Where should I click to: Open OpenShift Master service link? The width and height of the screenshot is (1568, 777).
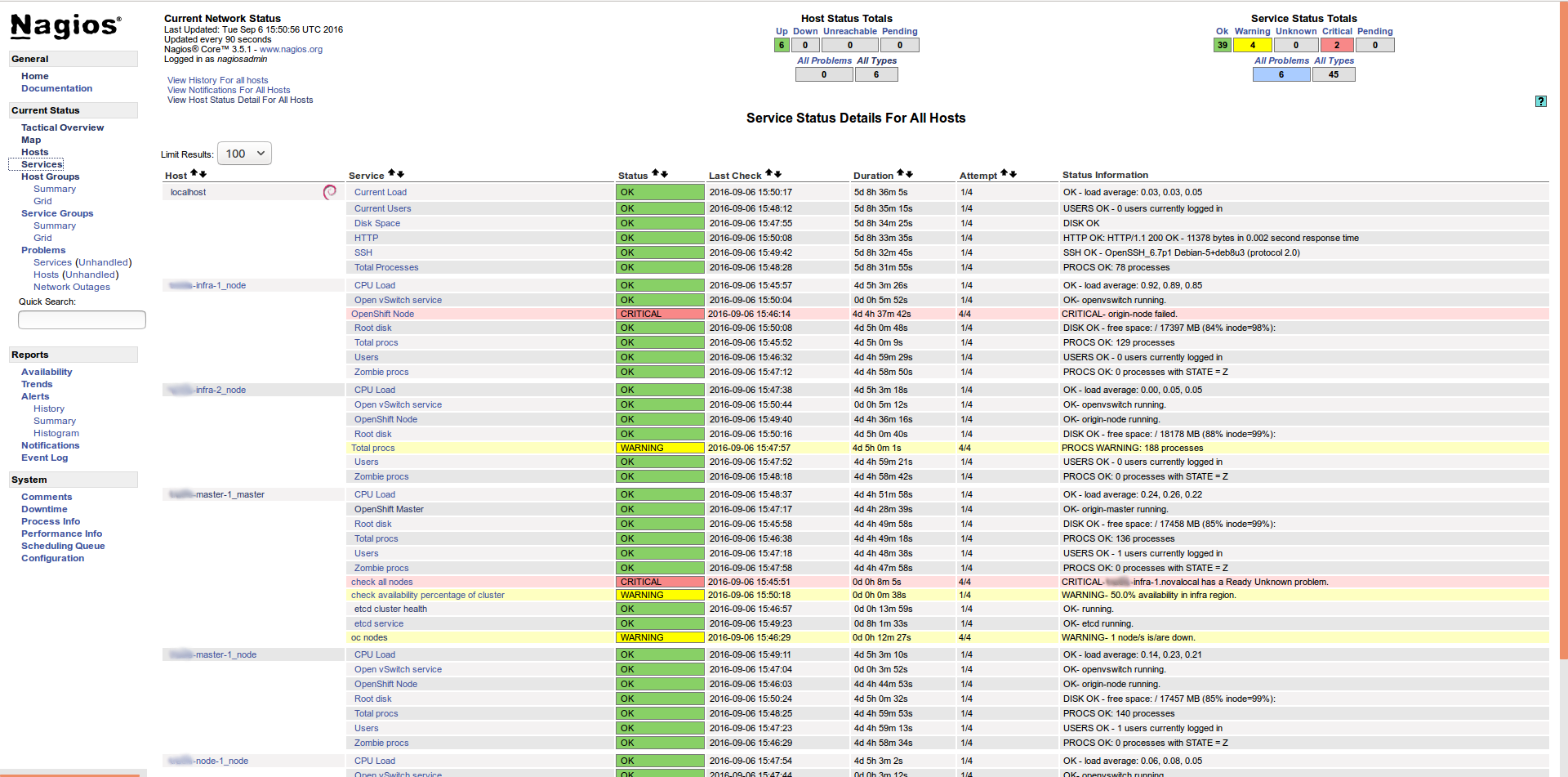pos(389,509)
